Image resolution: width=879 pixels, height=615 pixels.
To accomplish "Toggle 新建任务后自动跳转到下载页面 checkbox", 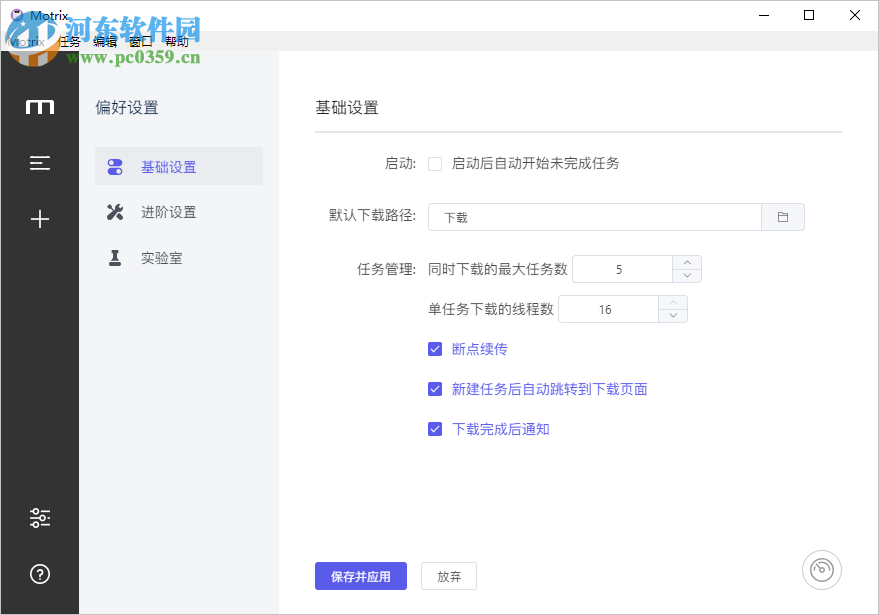I will pos(435,389).
